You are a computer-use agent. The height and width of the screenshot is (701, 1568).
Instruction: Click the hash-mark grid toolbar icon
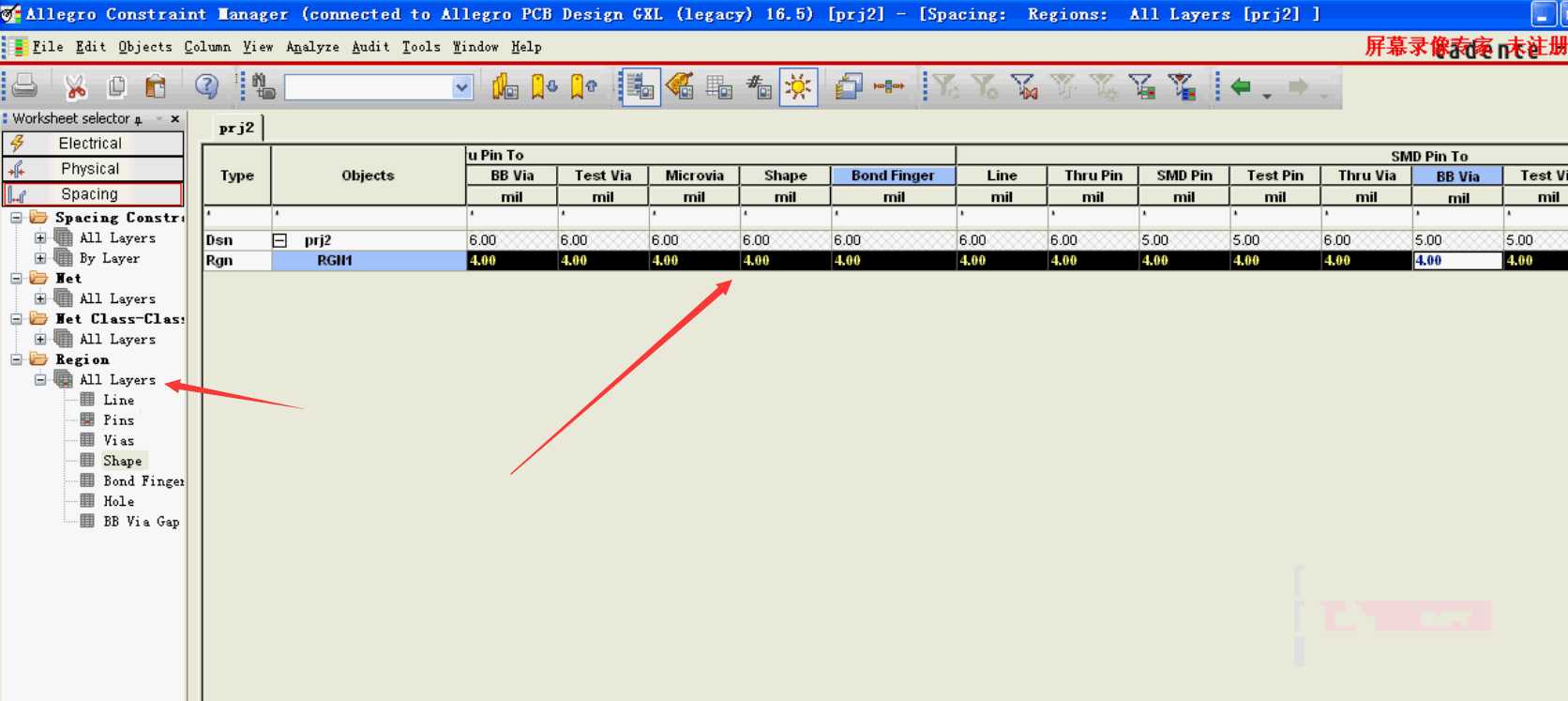pyautogui.click(x=759, y=87)
